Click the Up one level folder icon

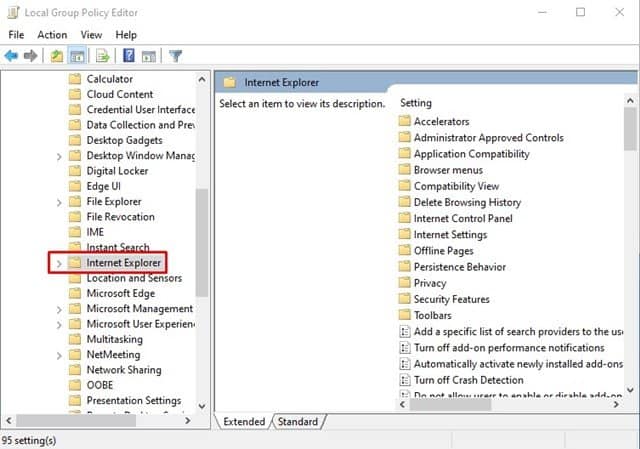point(57,56)
